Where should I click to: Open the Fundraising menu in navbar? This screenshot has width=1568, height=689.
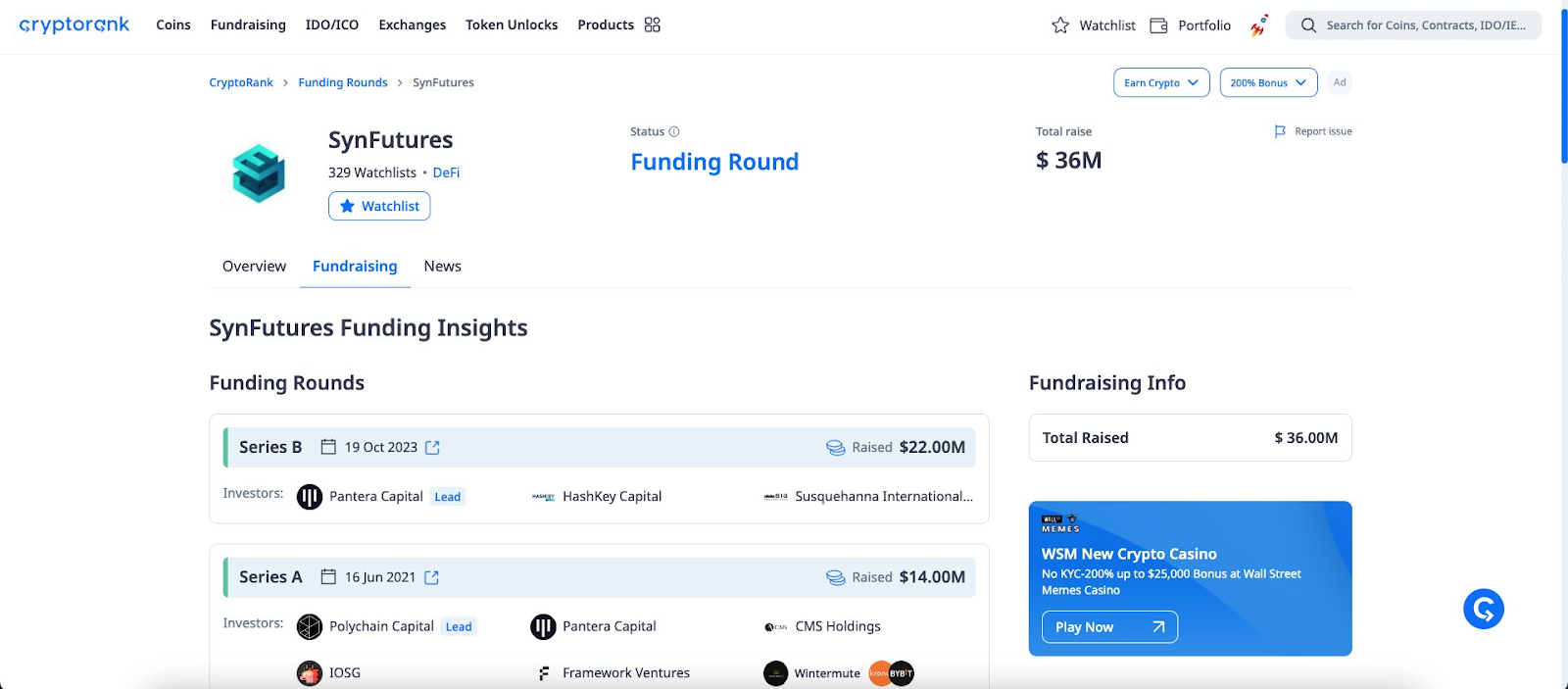[x=248, y=25]
